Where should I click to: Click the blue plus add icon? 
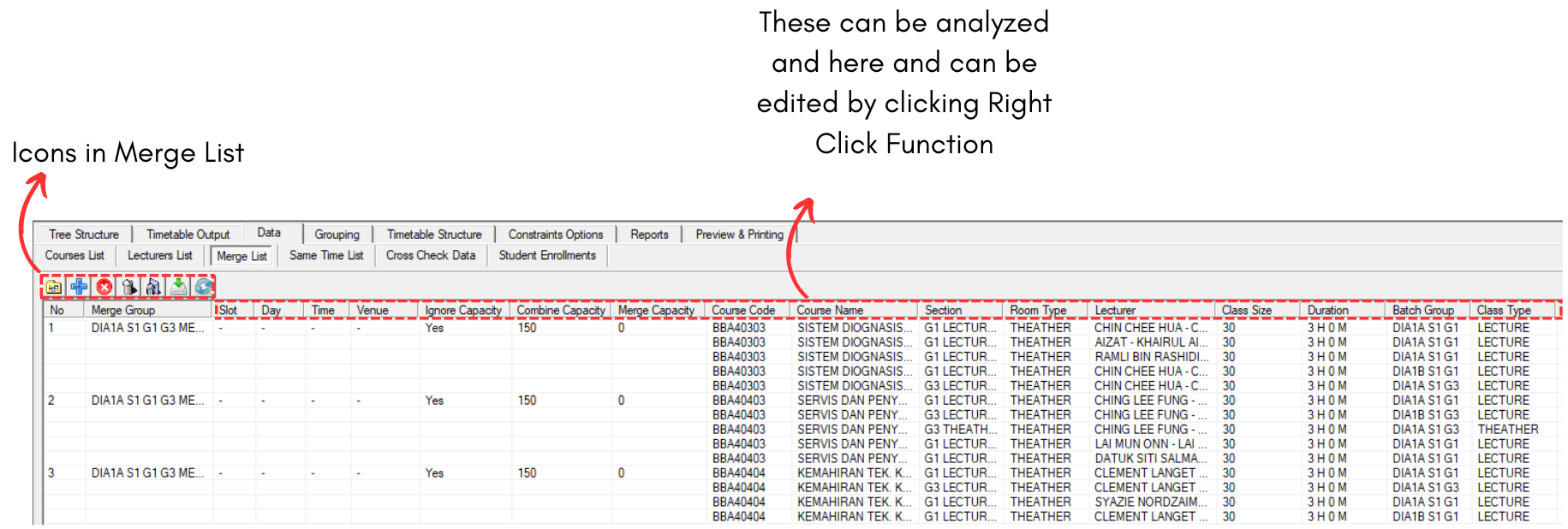[79, 287]
